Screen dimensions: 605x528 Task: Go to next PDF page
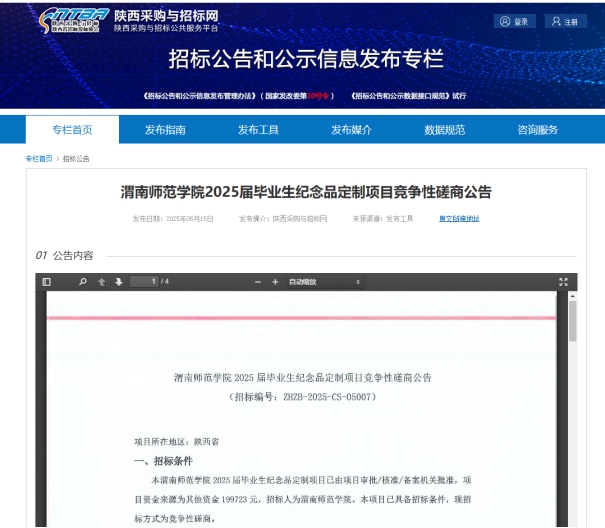(118, 282)
